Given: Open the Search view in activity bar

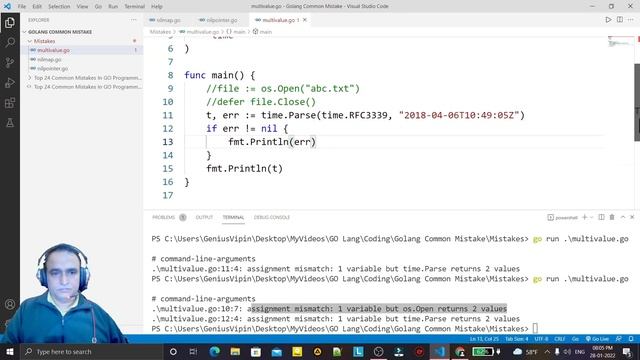Looking at the screenshot, I should point(10,42).
